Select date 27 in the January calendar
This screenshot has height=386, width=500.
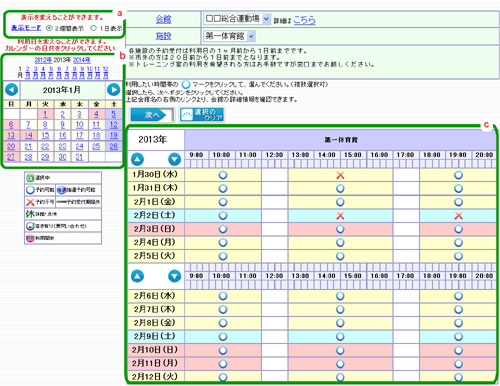tap(11, 157)
